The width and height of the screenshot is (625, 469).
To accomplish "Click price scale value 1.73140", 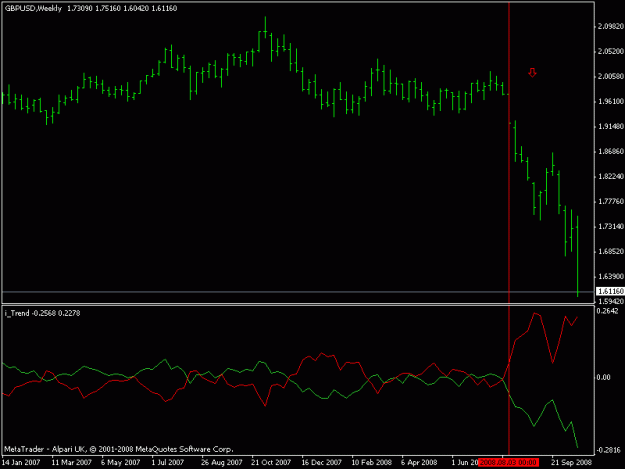I will pyautogui.click(x=611, y=226).
